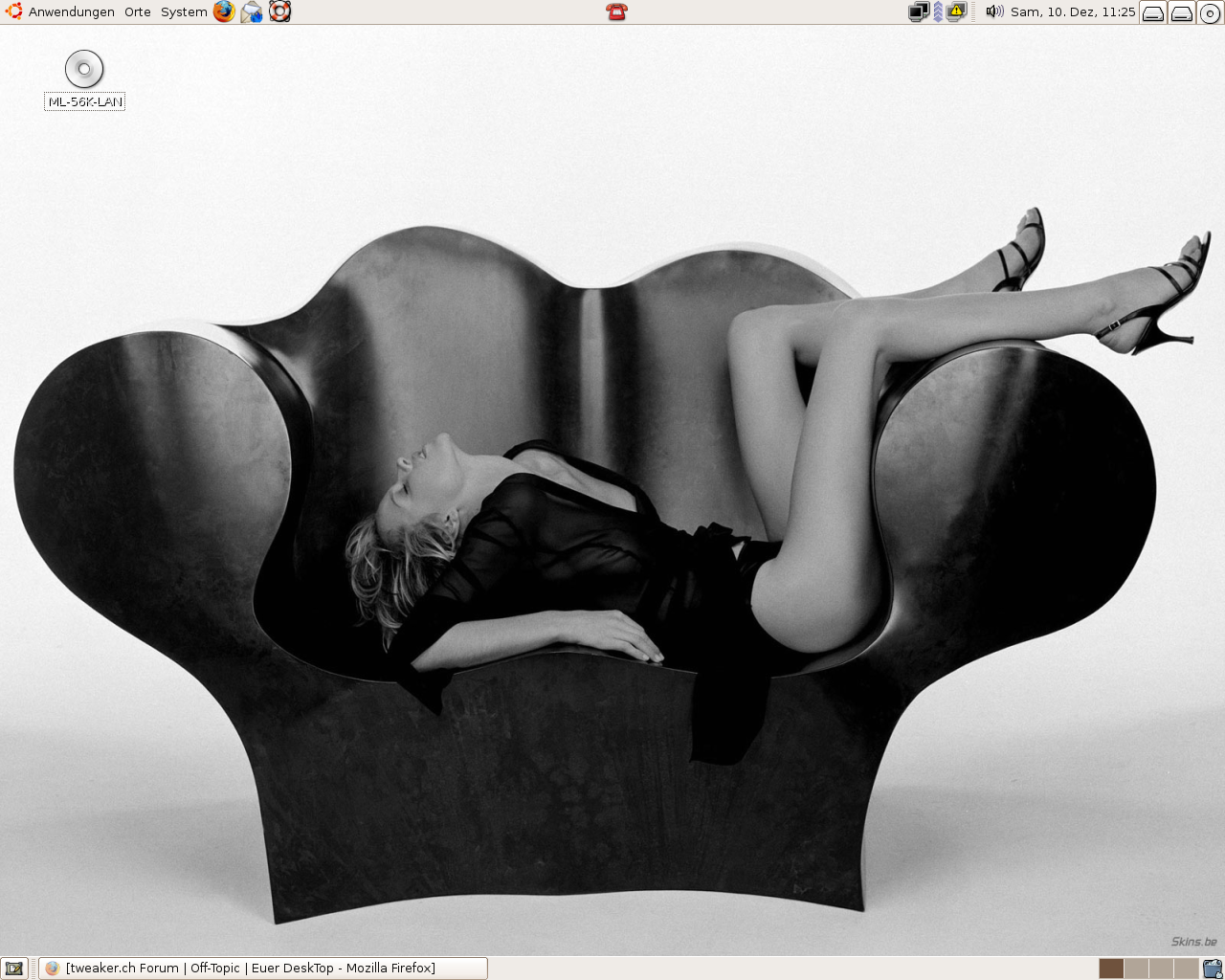Click the tweaker.ch Forum Firefox taskbar button
The image size is (1225, 980).
[263, 969]
